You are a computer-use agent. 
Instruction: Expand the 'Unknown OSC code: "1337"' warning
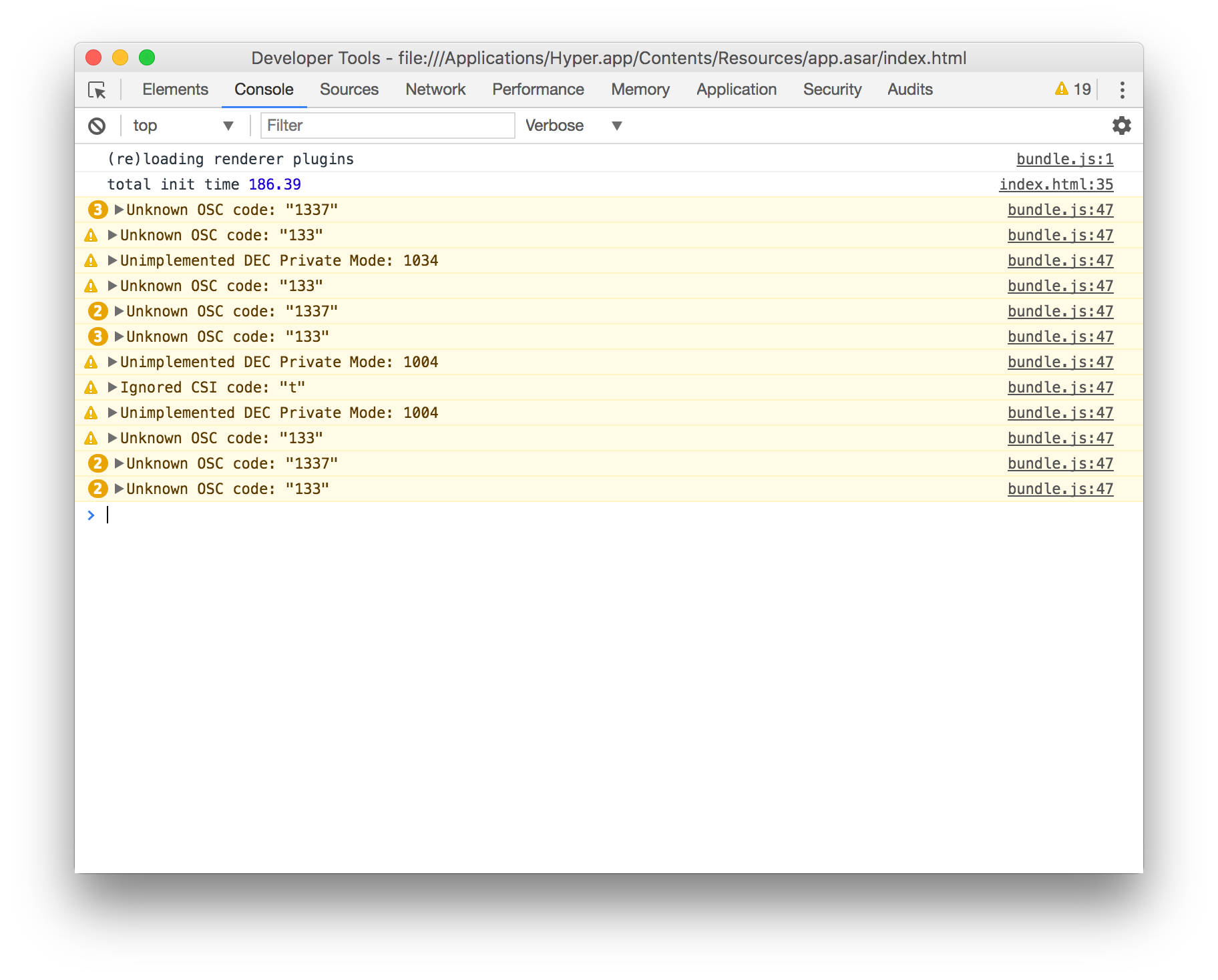tap(118, 209)
